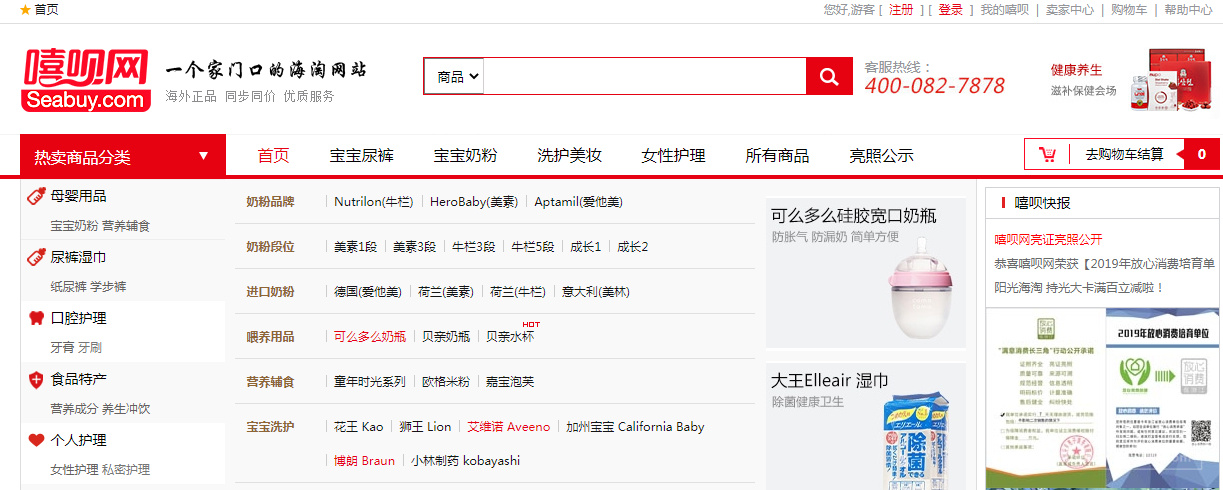The height and width of the screenshot is (490, 1223).
Task: Click 成长2 link
Action: click(x=633, y=247)
